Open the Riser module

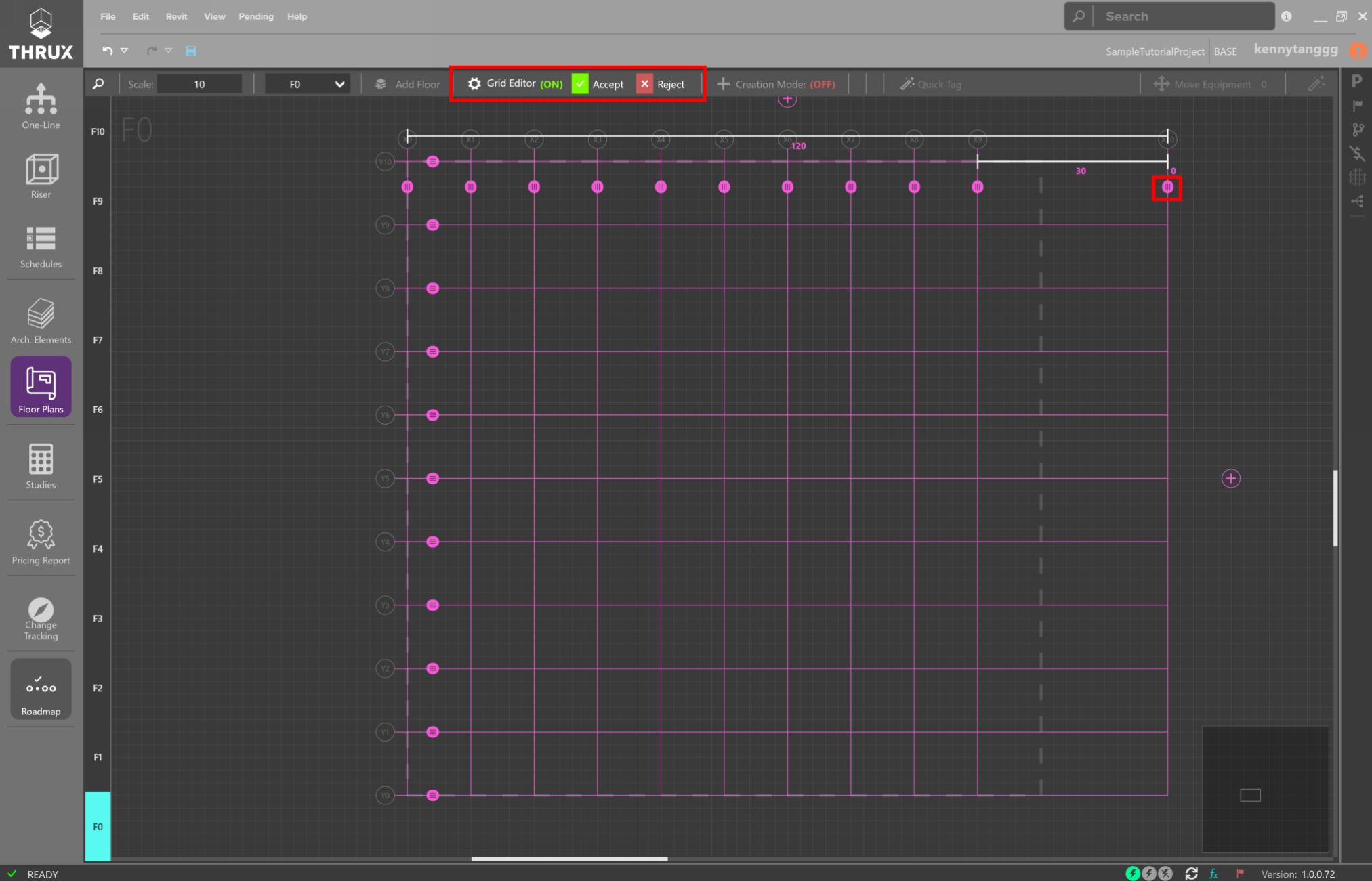coord(41,176)
